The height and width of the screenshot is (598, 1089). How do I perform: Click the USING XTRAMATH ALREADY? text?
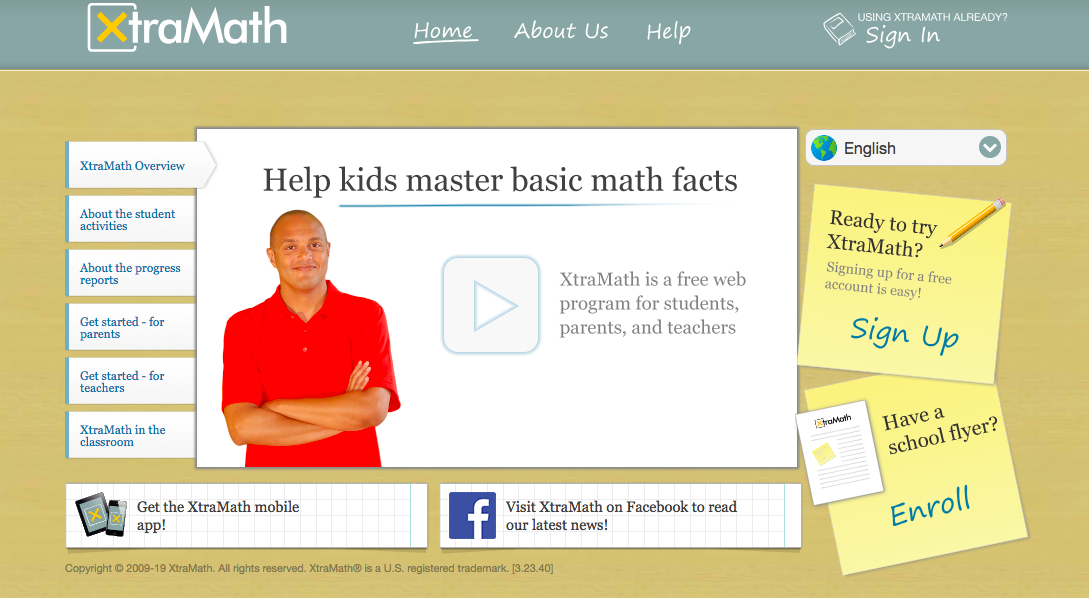(932, 17)
